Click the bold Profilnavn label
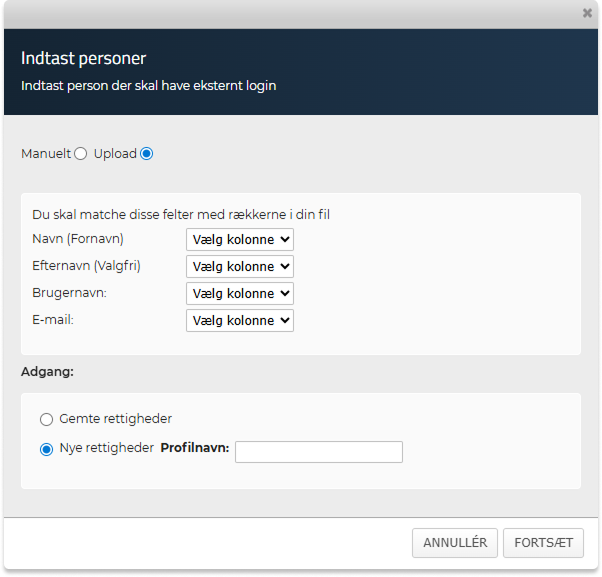The width and height of the screenshot is (602, 577). [195, 448]
